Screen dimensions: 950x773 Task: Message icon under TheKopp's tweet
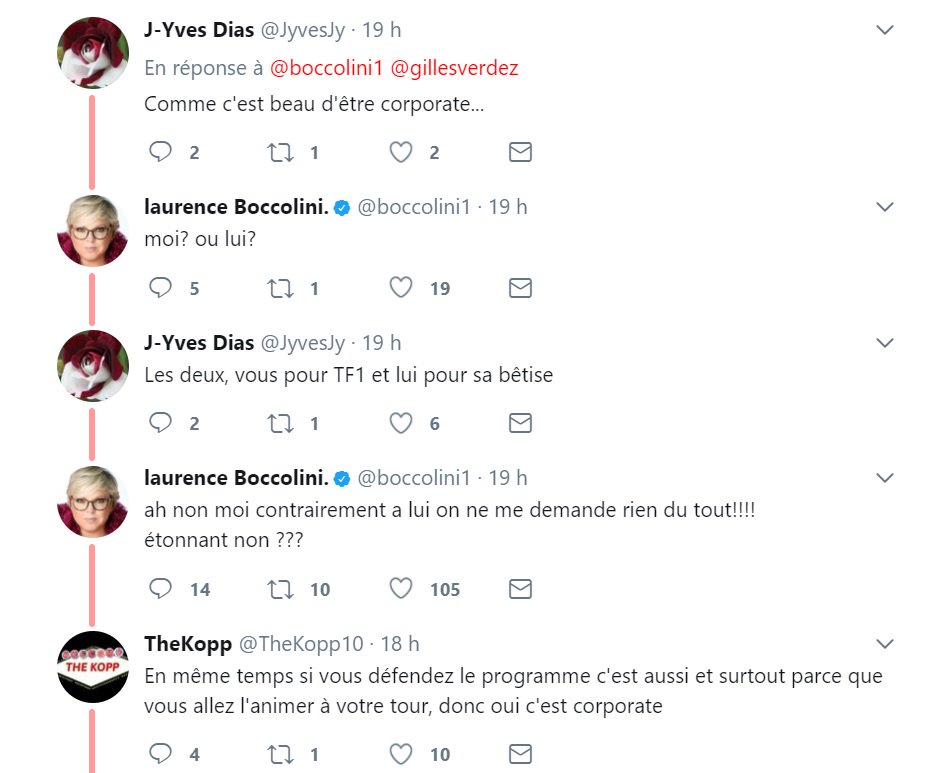tap(520, 754)
